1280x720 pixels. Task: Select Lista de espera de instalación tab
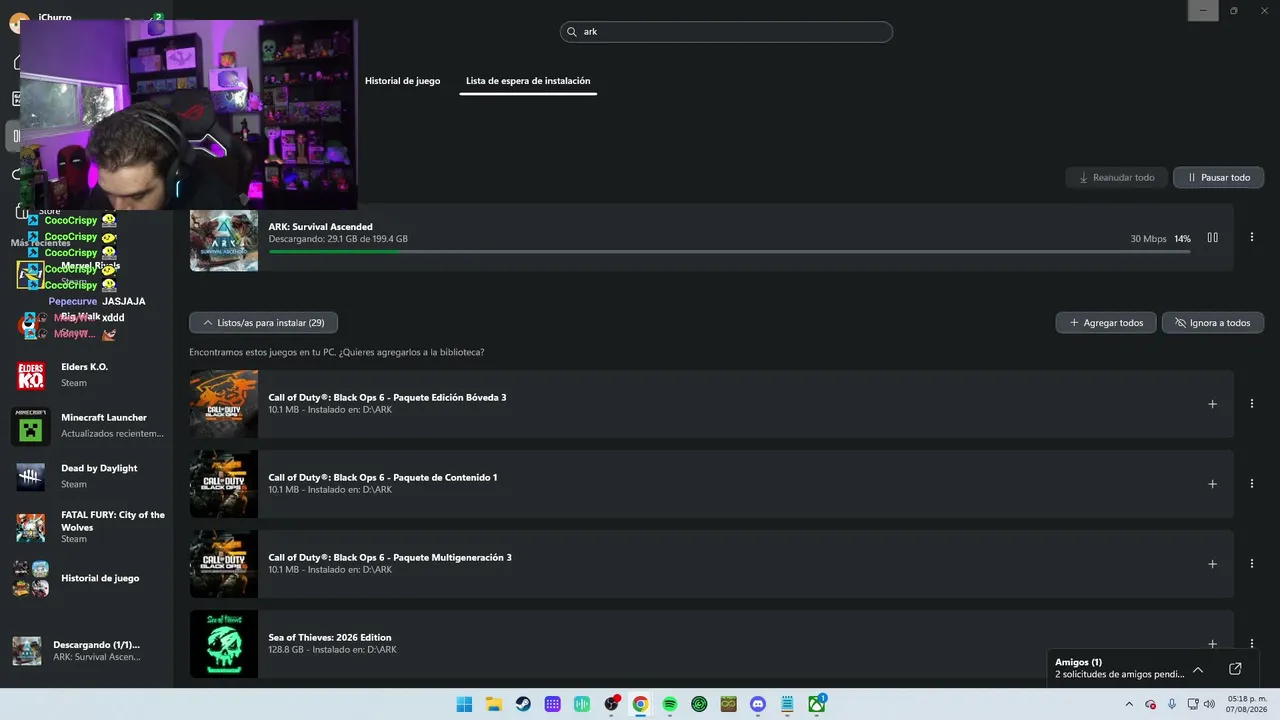click(528, 81)
